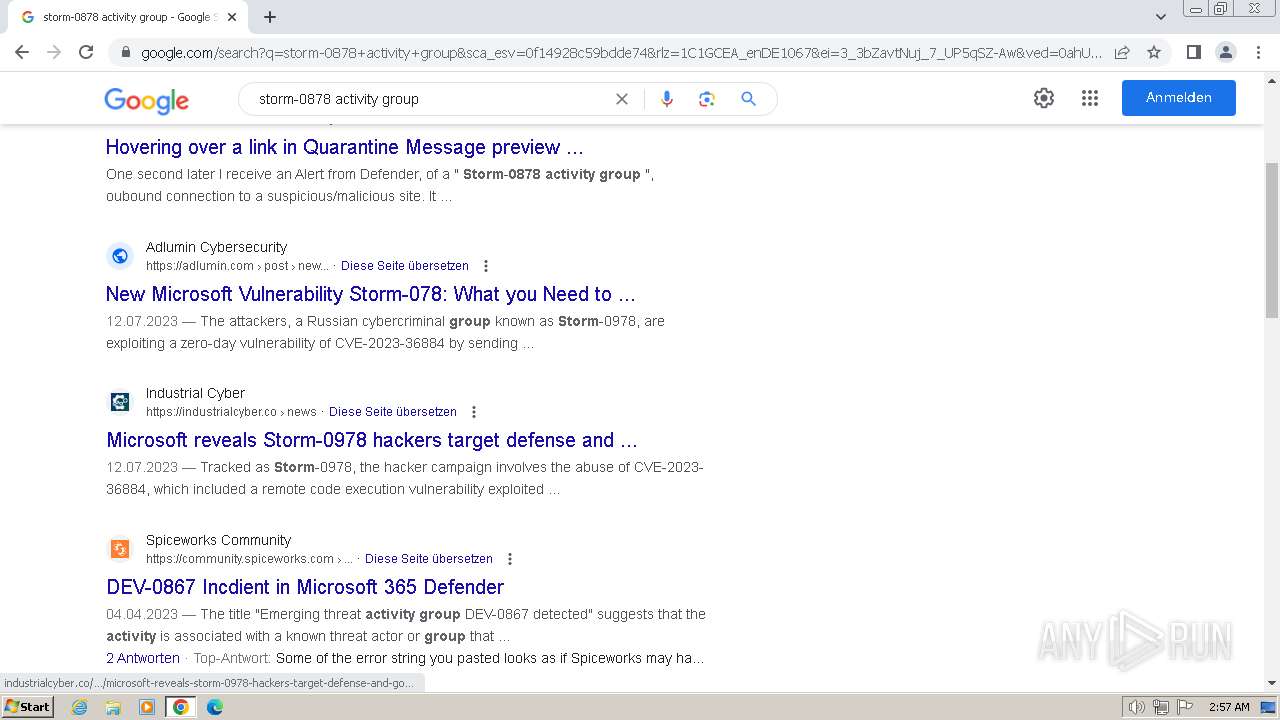
Task: Switch to Chrome in the taskbar
Action: point(180,707)
